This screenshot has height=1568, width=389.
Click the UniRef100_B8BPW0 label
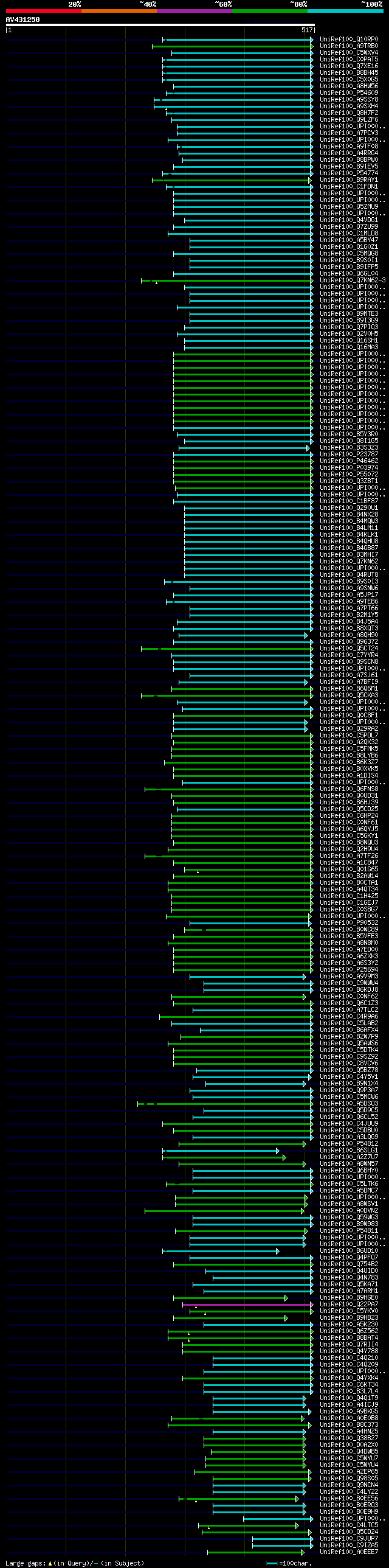tap(349, 160)
